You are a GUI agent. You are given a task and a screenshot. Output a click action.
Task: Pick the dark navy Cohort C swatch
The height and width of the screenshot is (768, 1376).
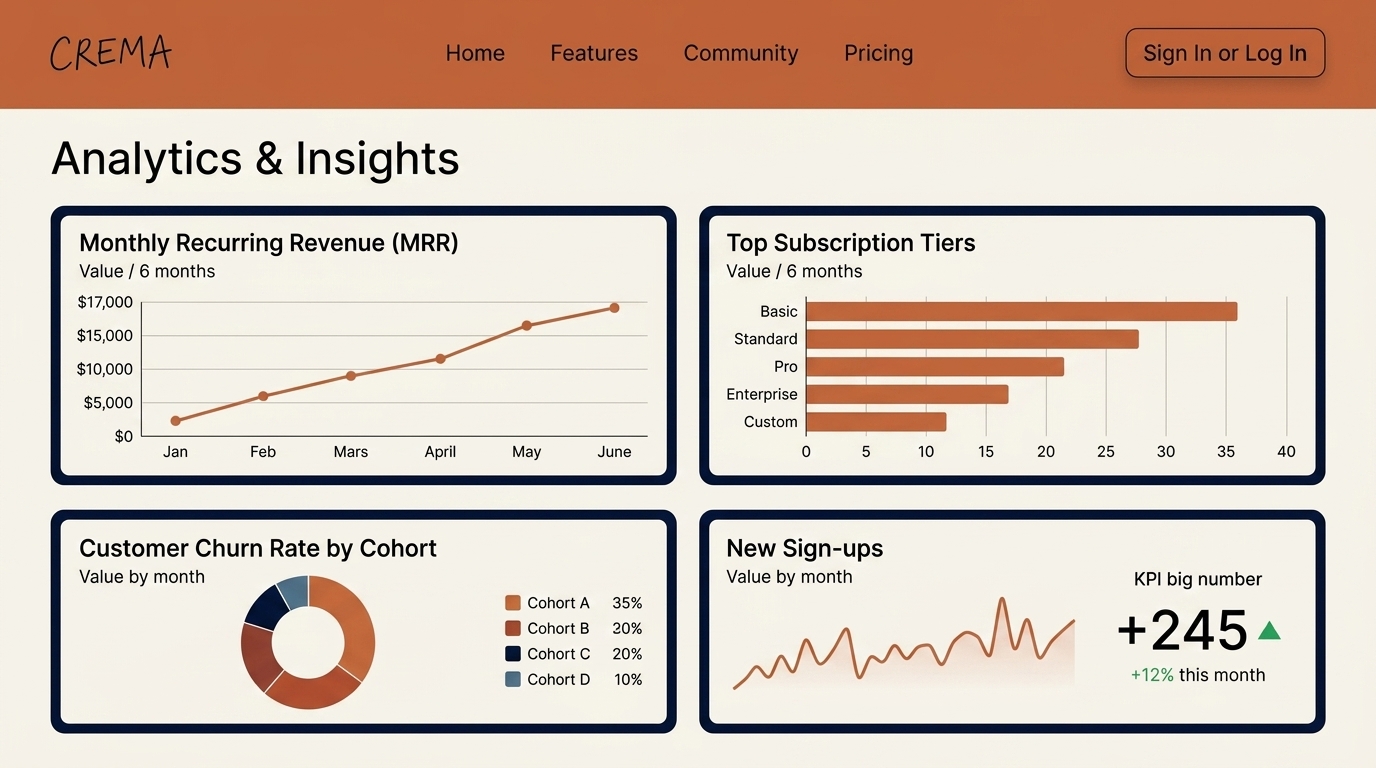513,654
